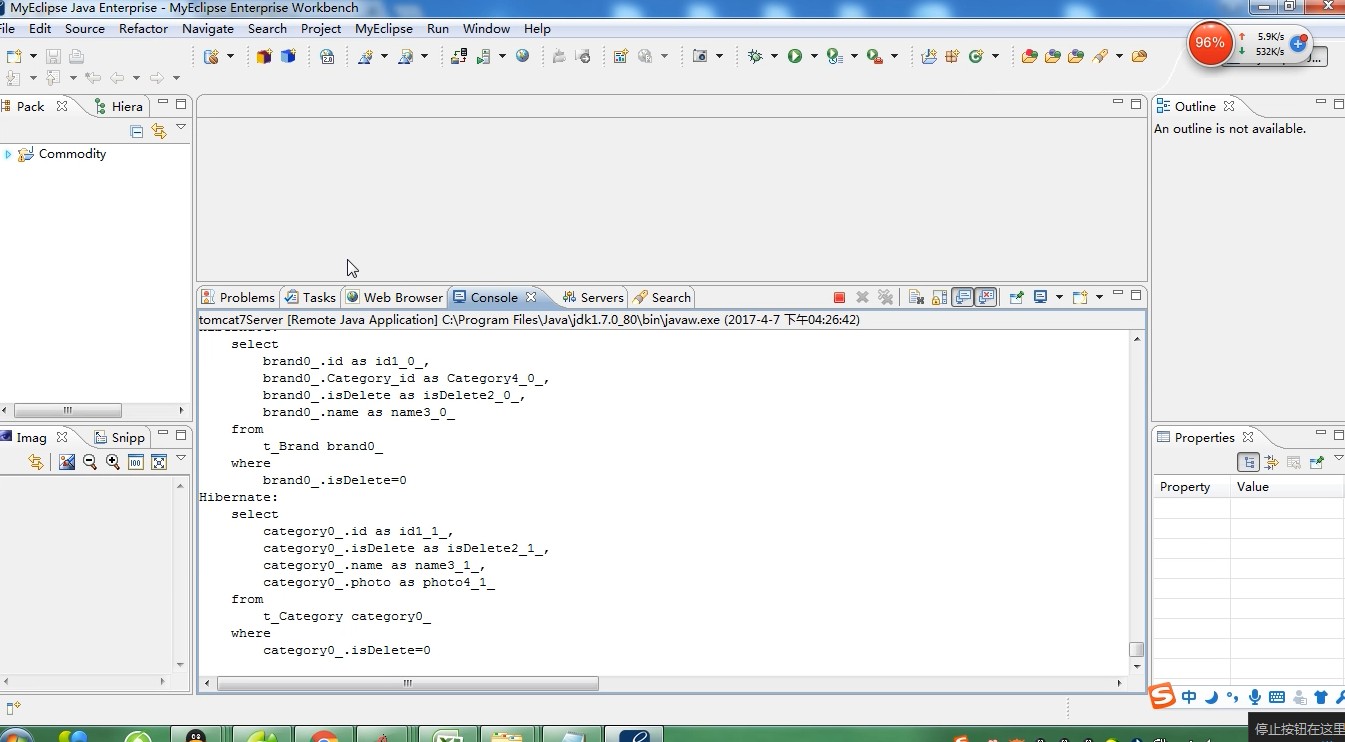The height and width of the screenshot is (742, 1345).
Task: Click the Console horizontal scrollbar thumb
Action: (407, 684)
